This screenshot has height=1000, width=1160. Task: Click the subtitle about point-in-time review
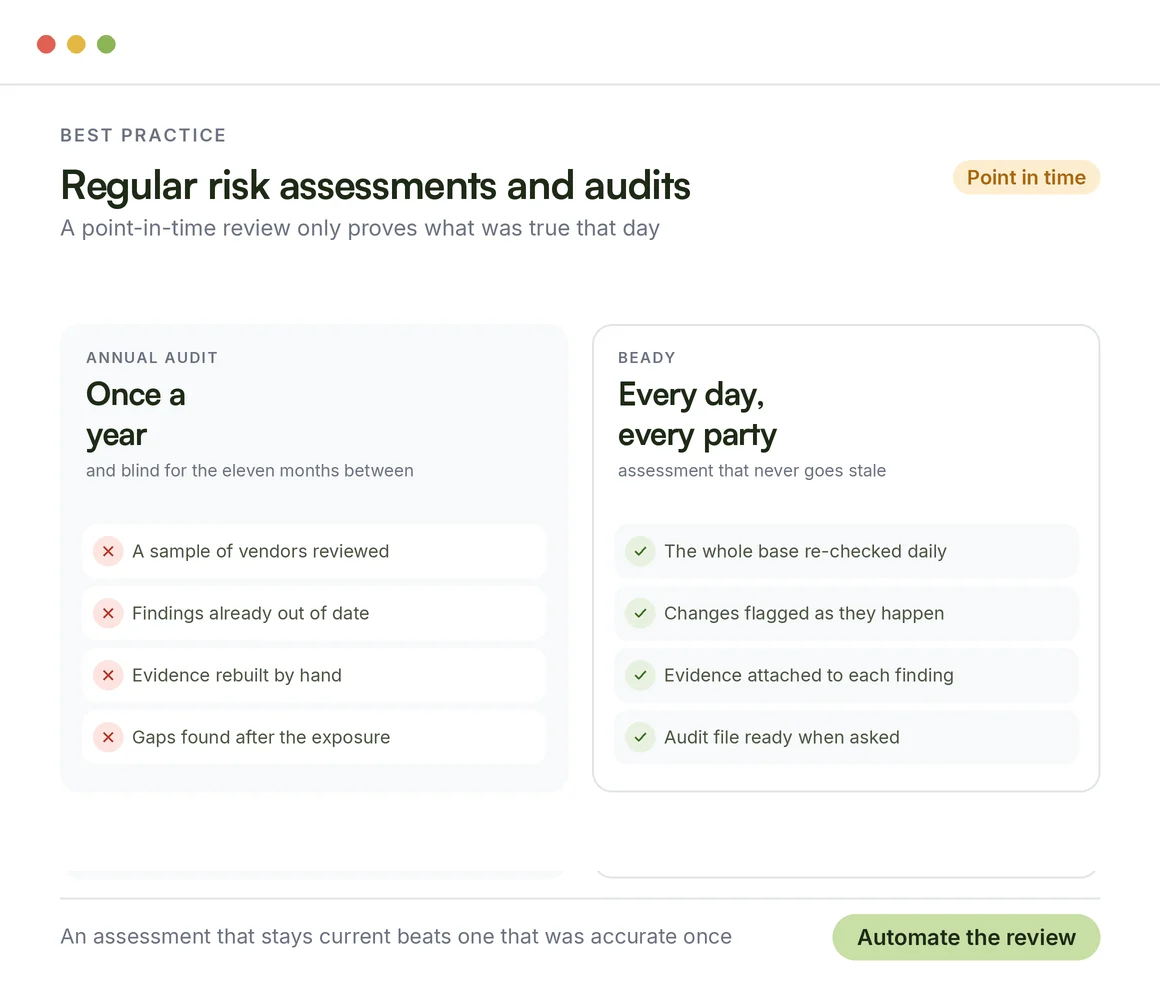click(x=360, y=228)
